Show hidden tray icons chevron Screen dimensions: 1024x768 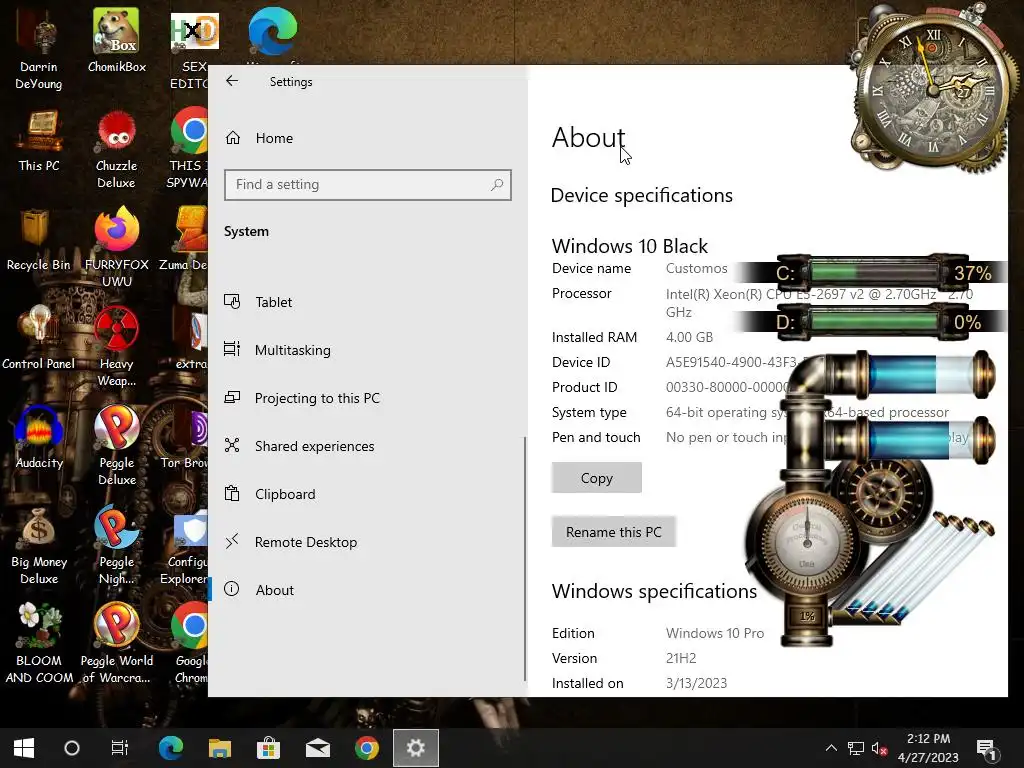pos(831,748)
